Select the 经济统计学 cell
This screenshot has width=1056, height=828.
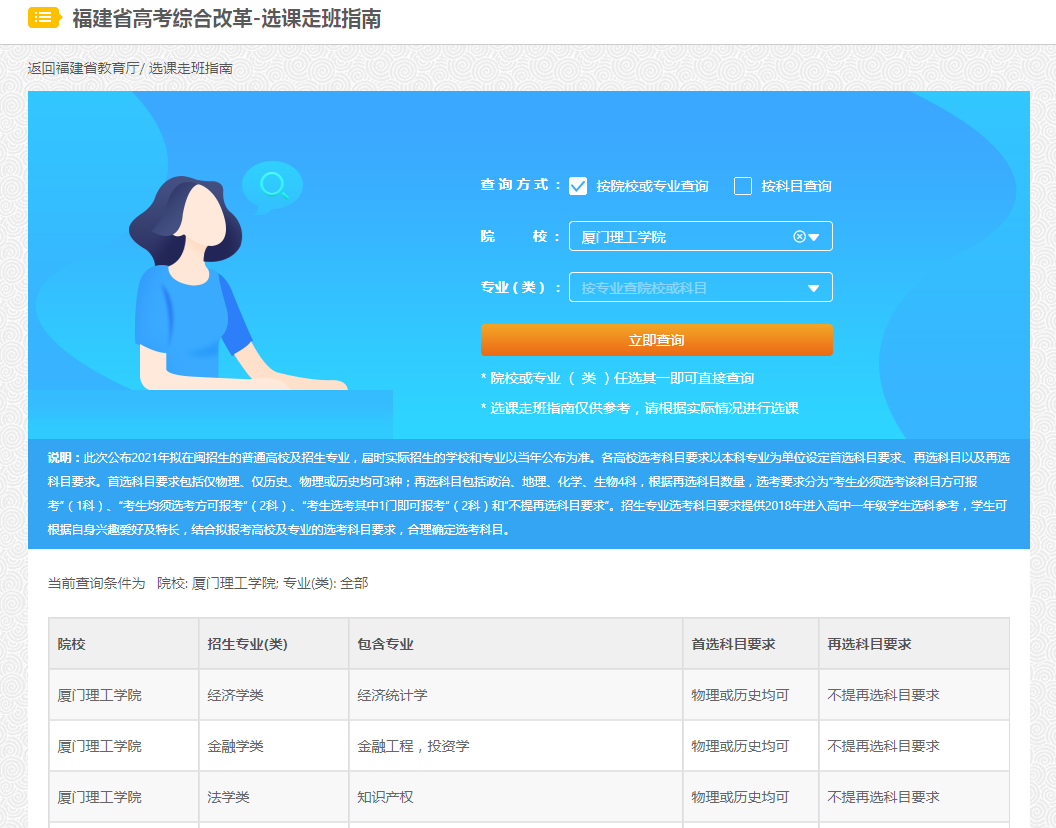point(516,695)
